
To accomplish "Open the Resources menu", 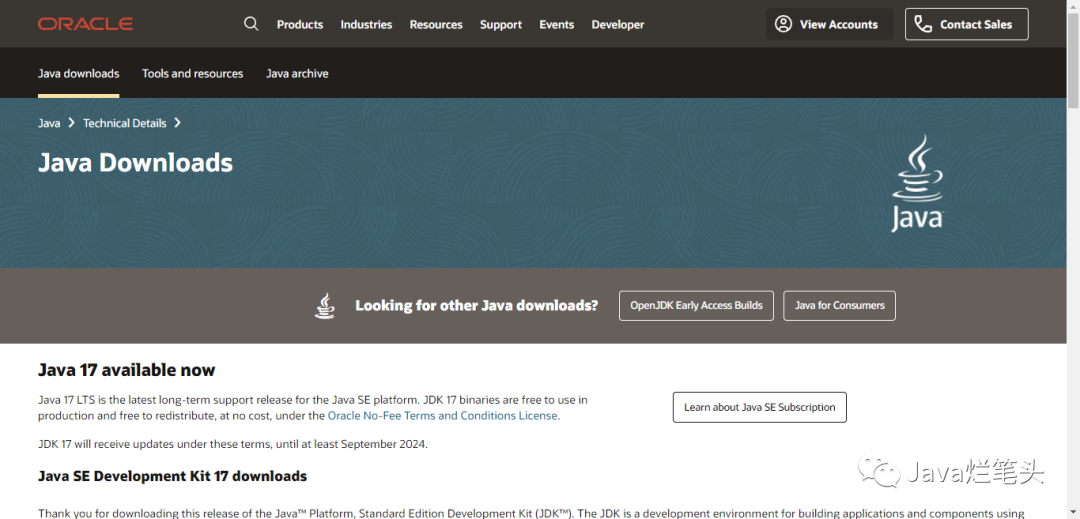I will coord(436,24).
